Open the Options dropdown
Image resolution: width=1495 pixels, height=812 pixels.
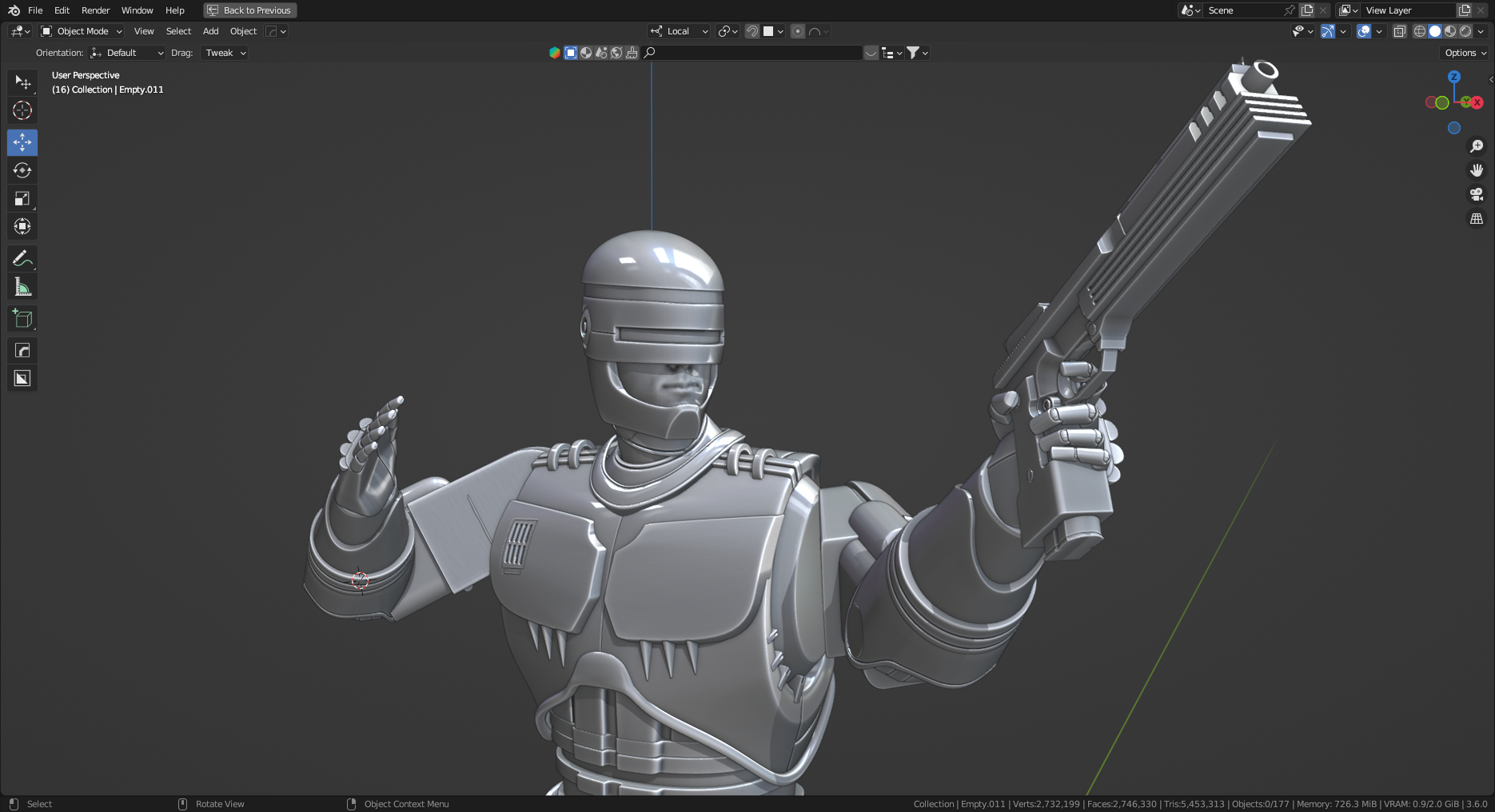pyautogui.click(x=1466, y=53)
